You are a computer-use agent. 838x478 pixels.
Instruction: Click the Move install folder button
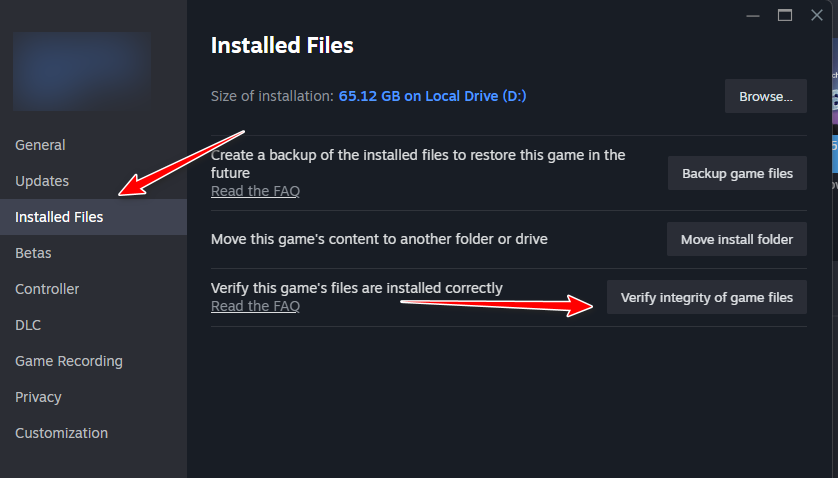point(736,239)
